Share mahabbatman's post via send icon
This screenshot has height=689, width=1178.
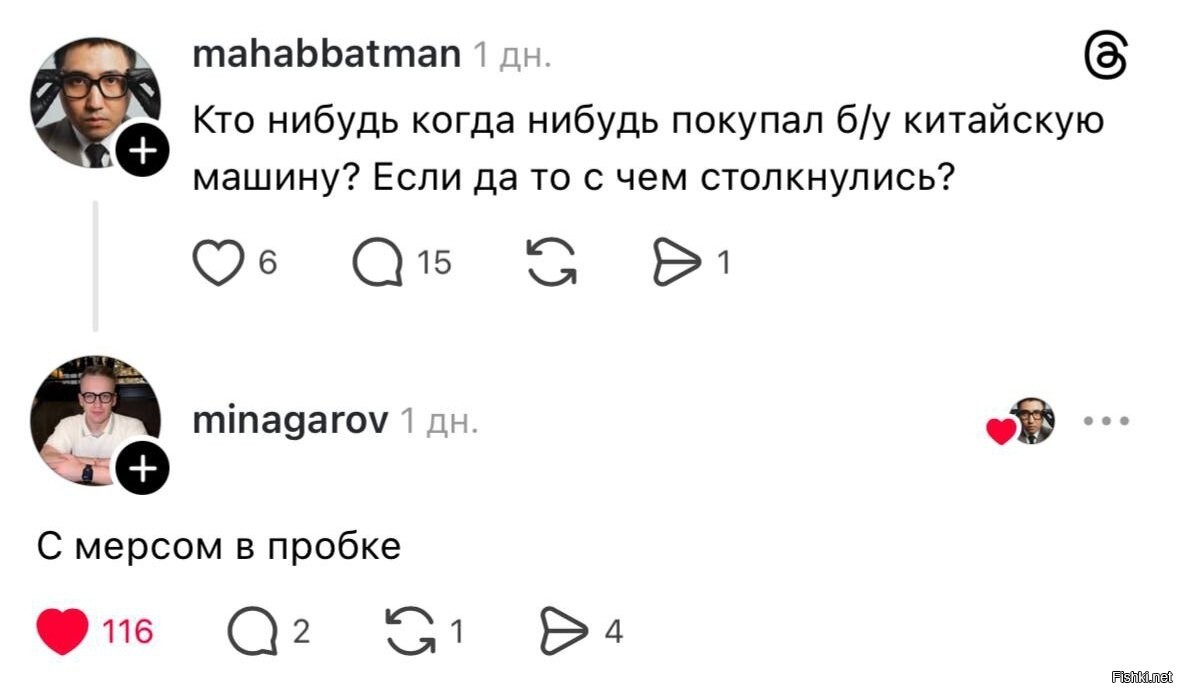tap(677, 263)
